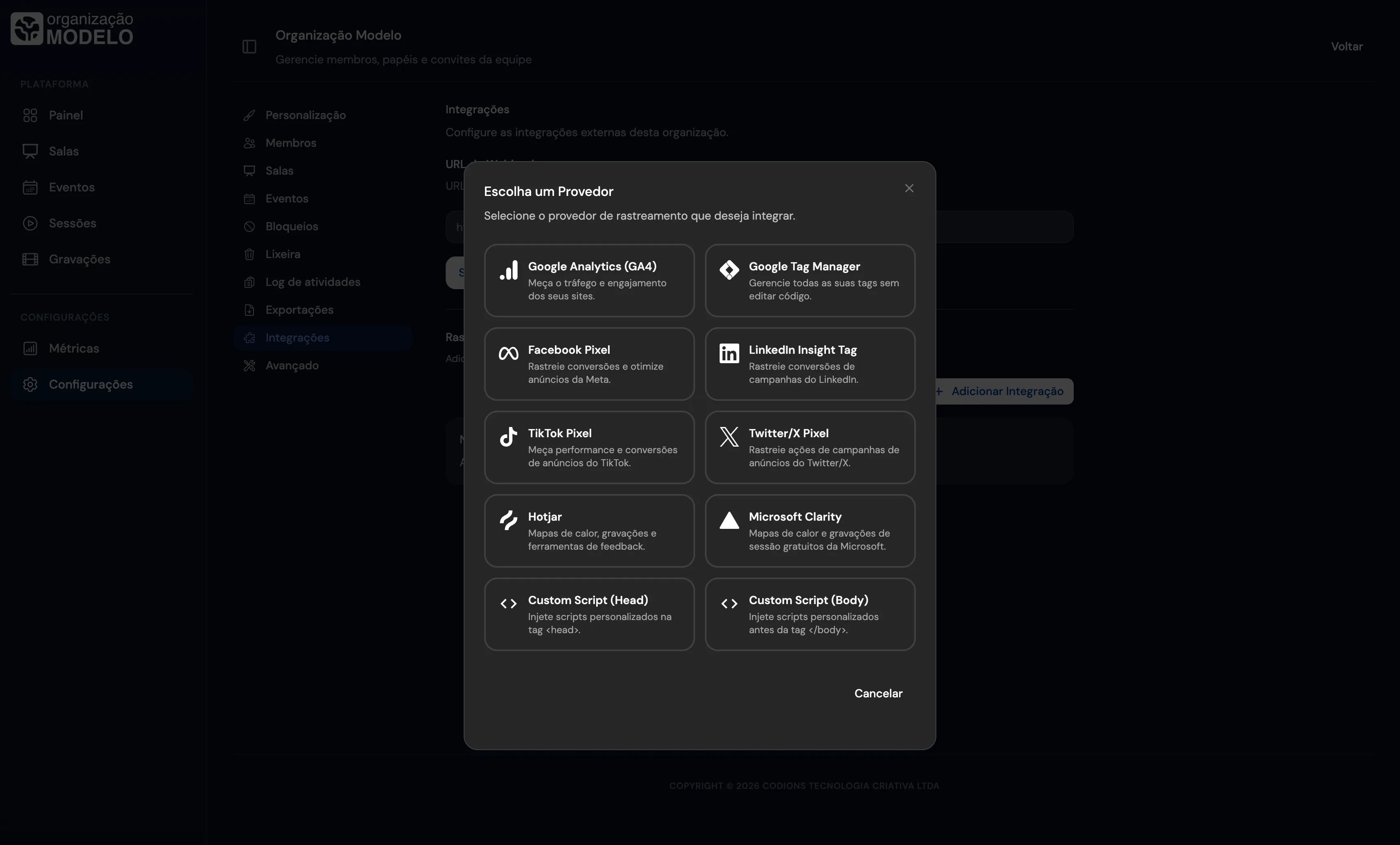Close the Escolha um Provedor dialog
This screenshot has width=1400, height=845.
click(x=909, y=188)
